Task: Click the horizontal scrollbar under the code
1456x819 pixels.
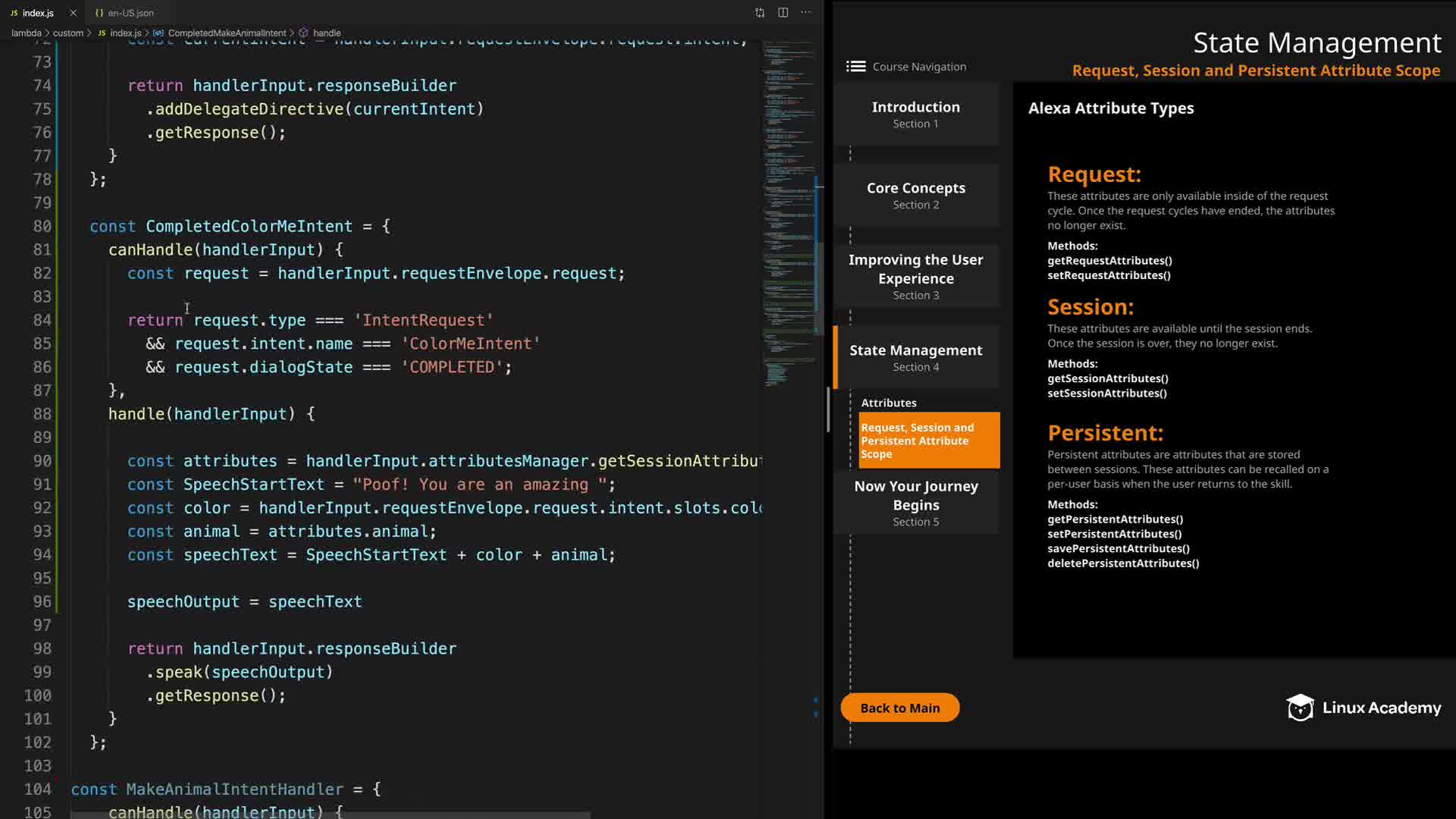Action: point(330,815)
